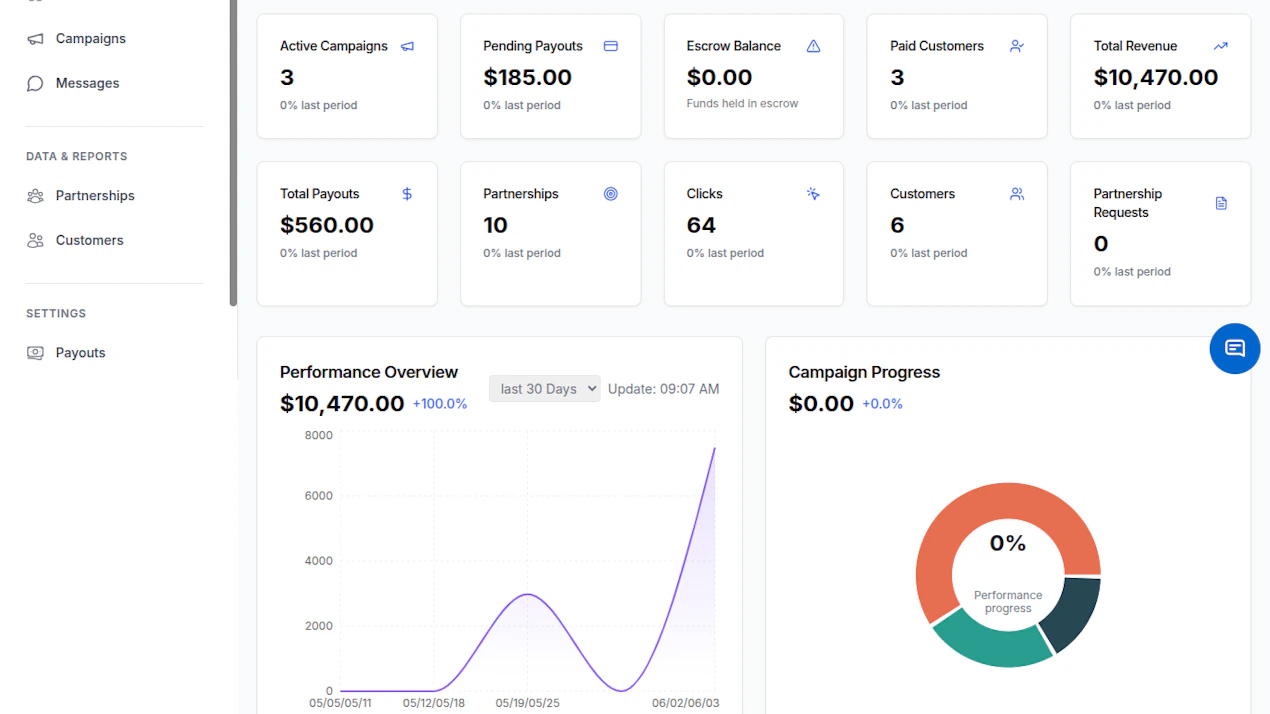Click the DATA & REPORTS section heading
The height and width of the screenshot is (714, 1270).
click(77, 156)
